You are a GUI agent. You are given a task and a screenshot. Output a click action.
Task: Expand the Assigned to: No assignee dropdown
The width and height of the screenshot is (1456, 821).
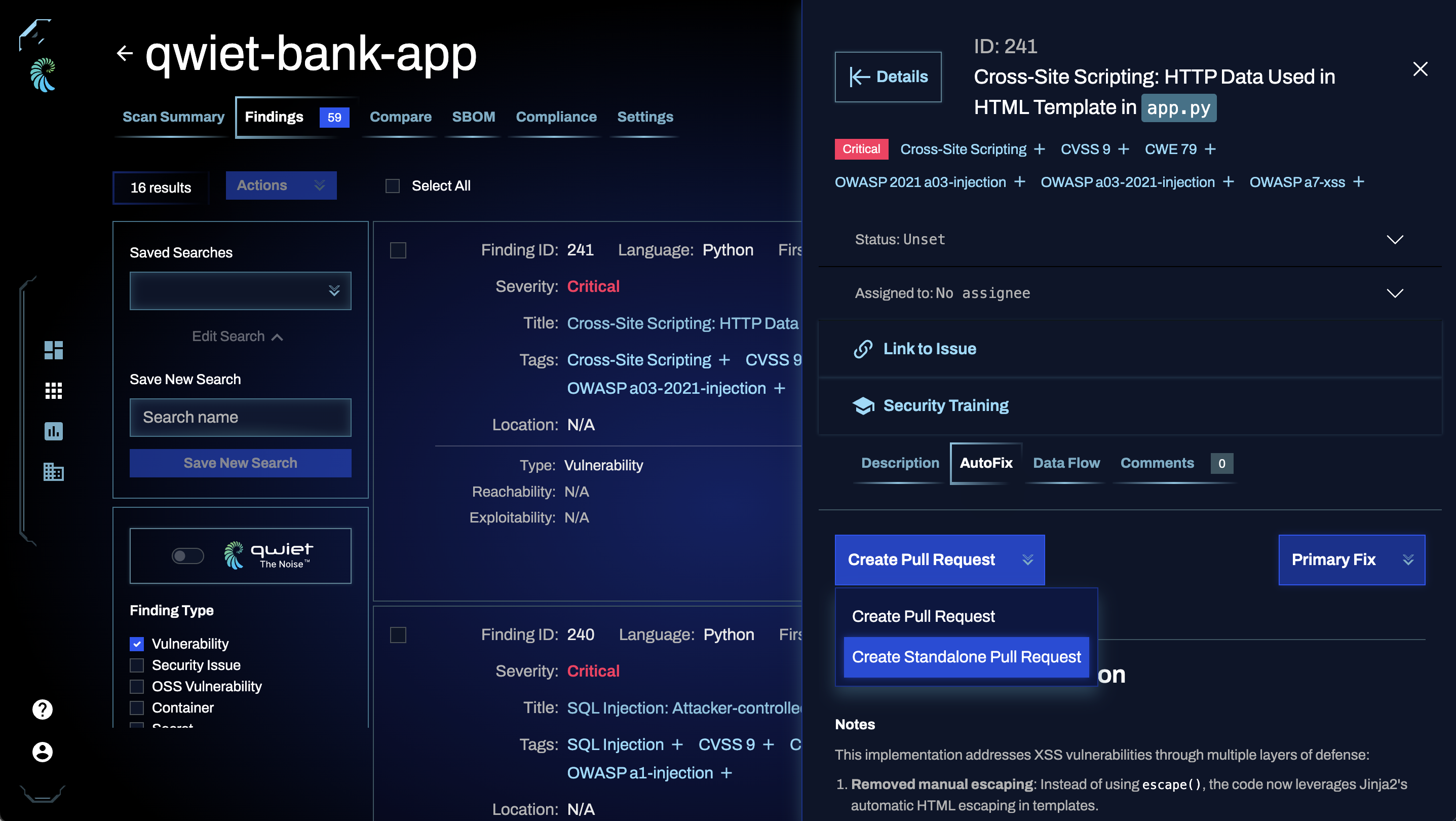(1130, 293)
